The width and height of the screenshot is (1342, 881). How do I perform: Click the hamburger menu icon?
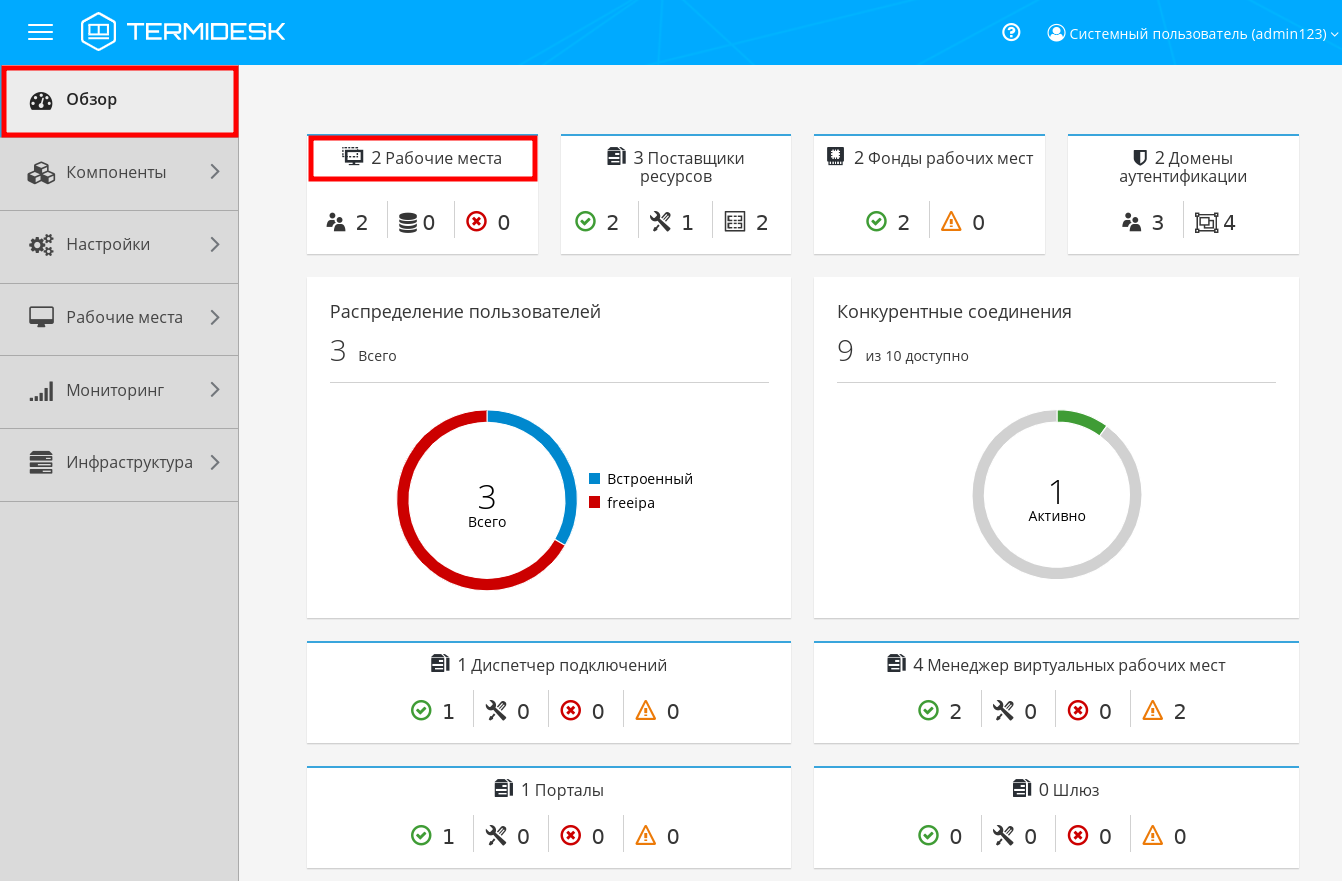(40, 32)
